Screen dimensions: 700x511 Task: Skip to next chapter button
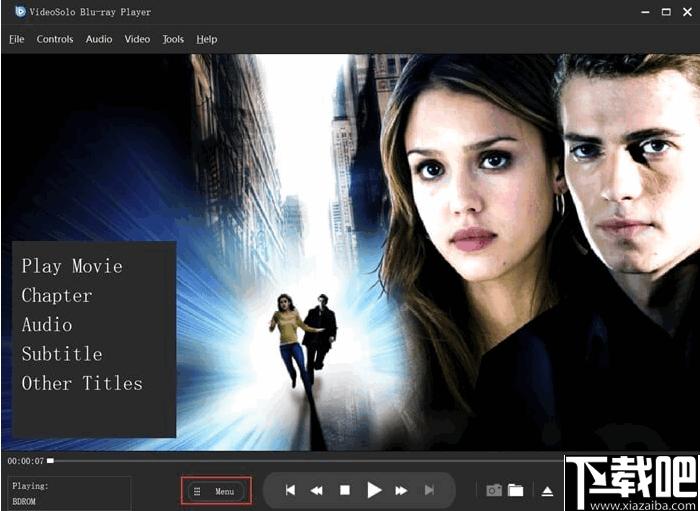(x=429, y=490)
